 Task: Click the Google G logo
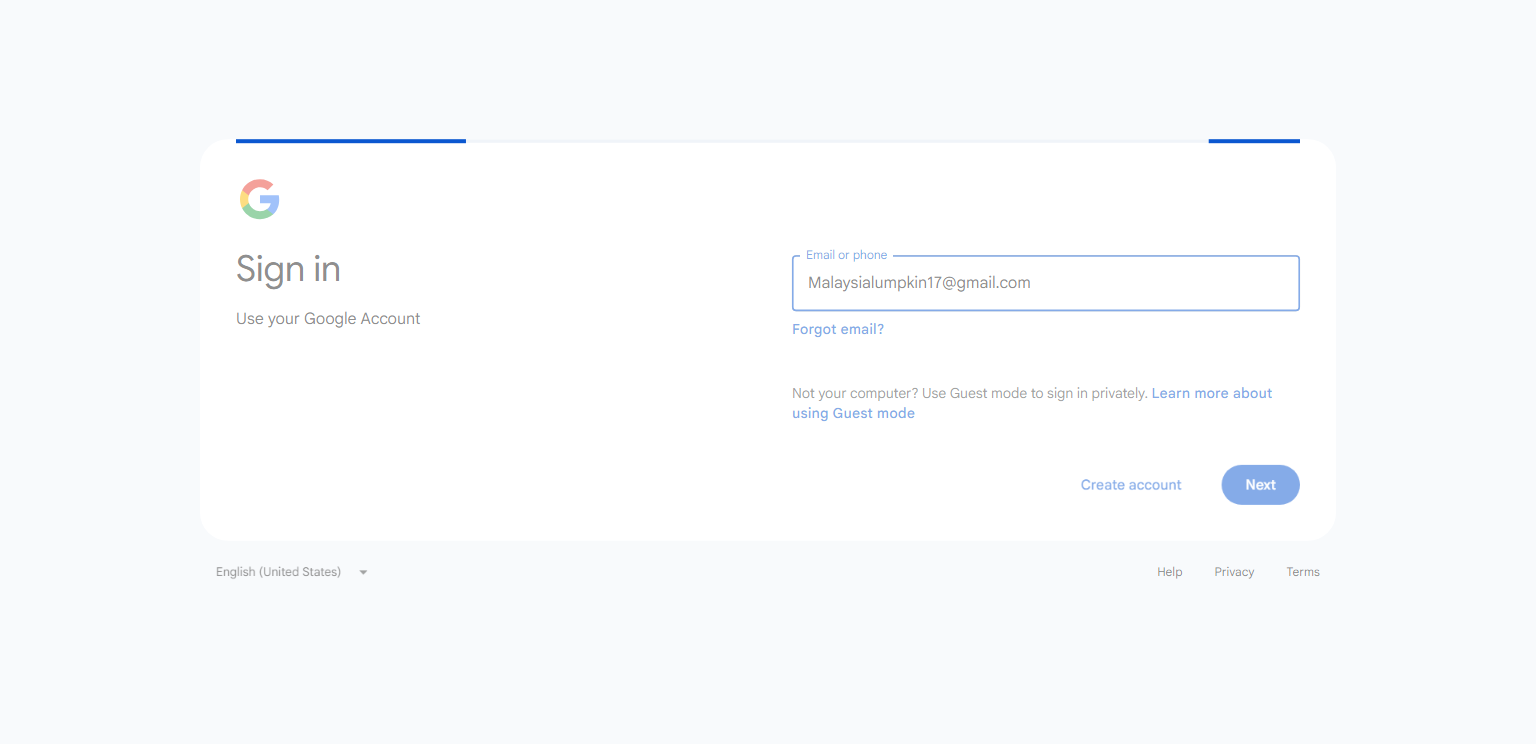pyautogui.click(x=260, y=199)
